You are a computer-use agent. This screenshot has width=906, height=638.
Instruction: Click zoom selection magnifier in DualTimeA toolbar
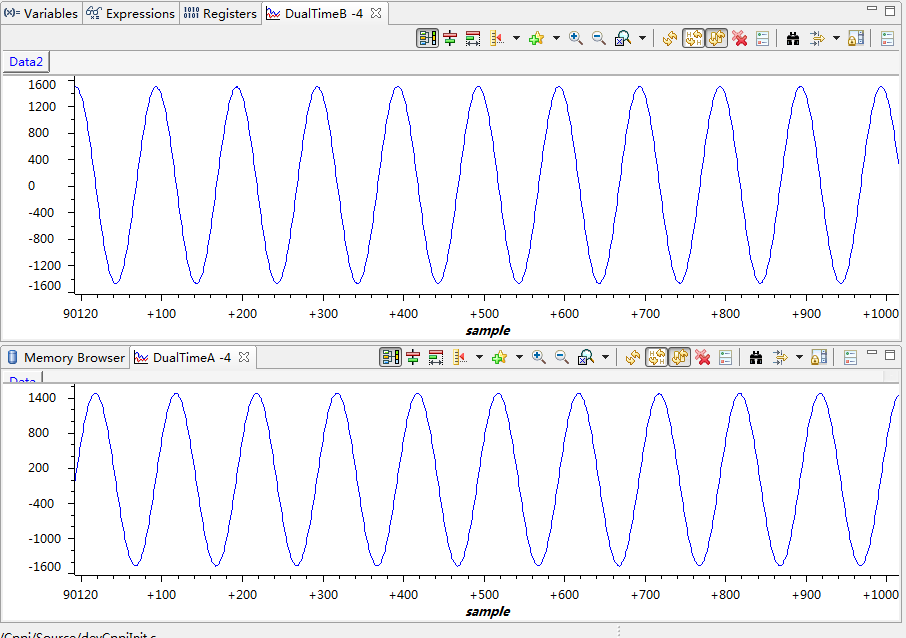(x=585, y=358)
